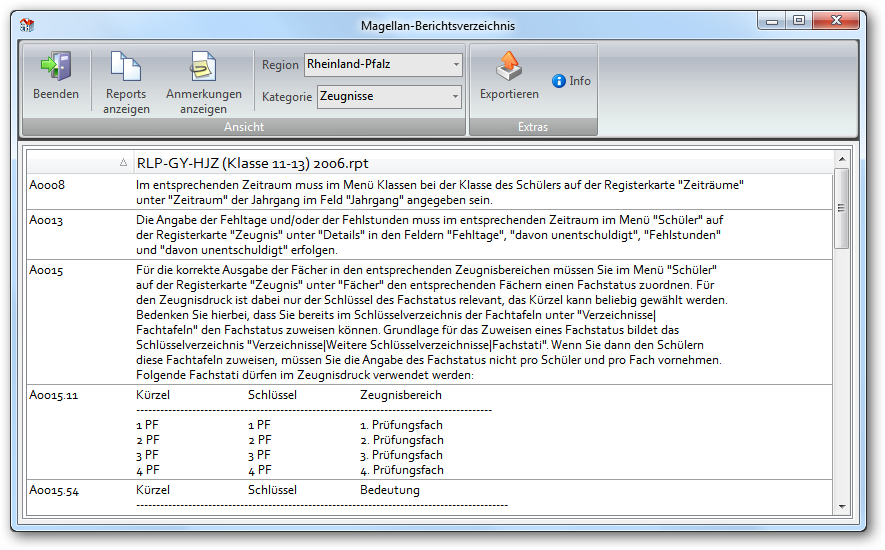Select row A0008
Viewport: 885px width, 550px height.
point(429,192)
